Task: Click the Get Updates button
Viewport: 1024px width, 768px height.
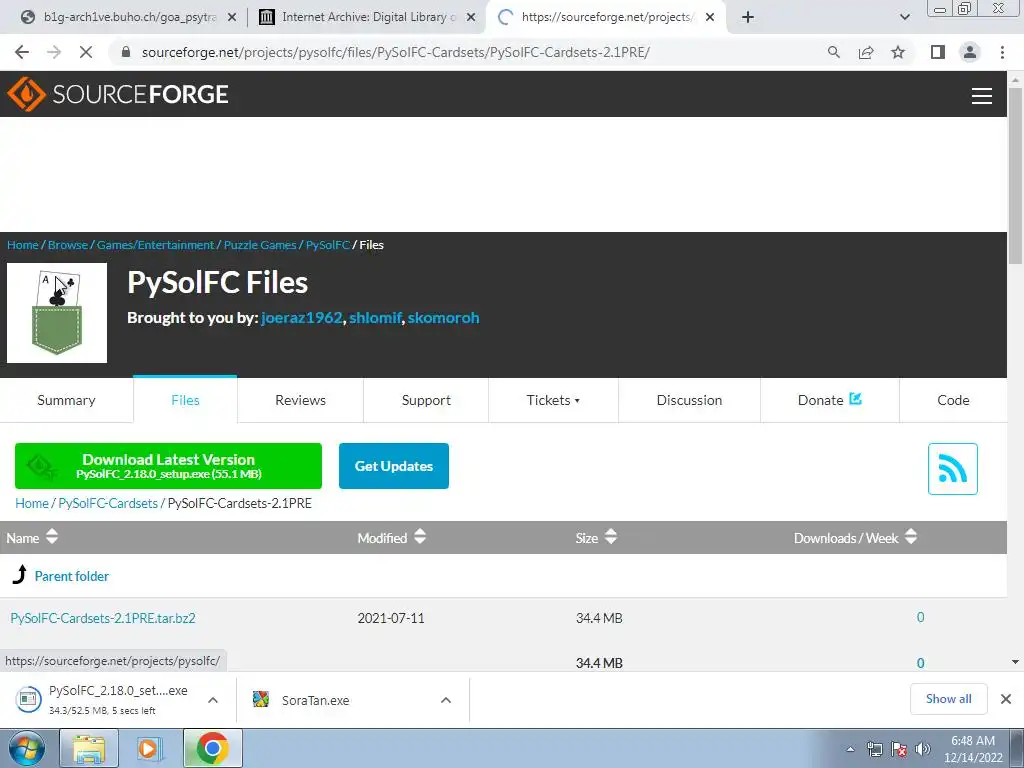Action: pos(394,466)
